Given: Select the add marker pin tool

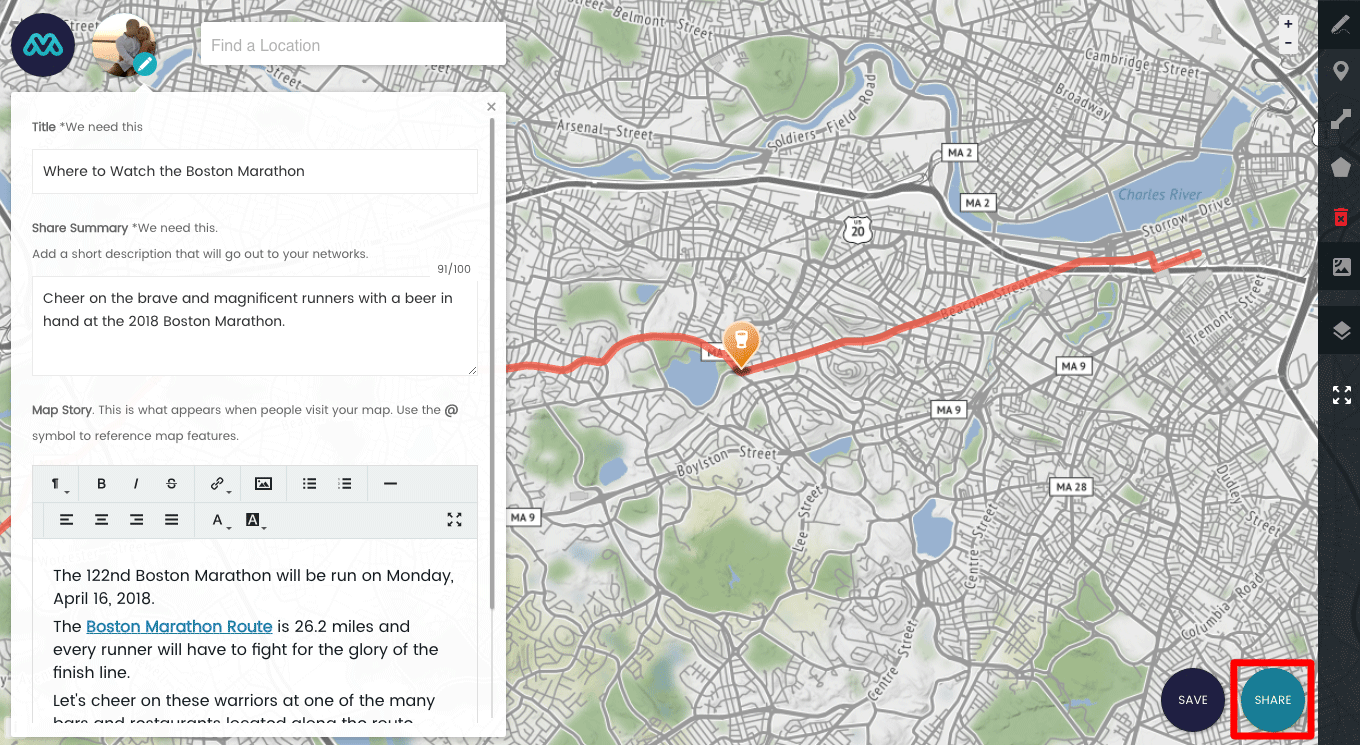Looking at the screenshot, I should 1341,72.
